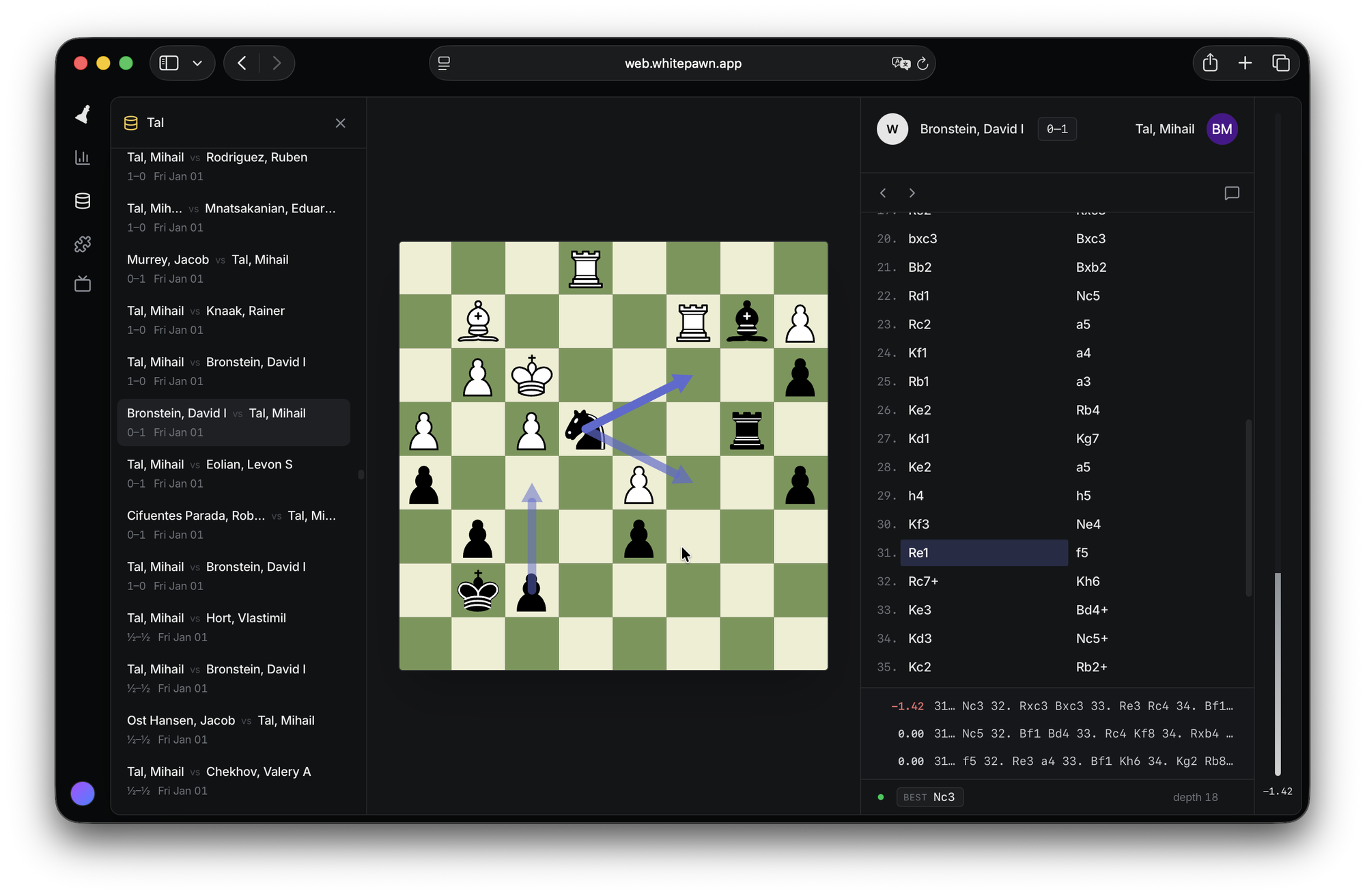Viewport: 1365px width, 896px height.
Task: Select Black's move Kh6
Action: coord(1088,581)
